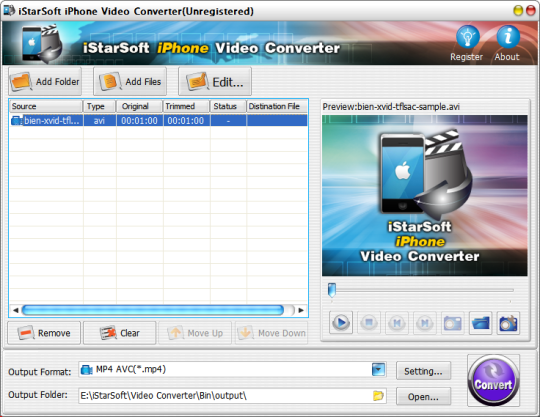Clear all files with Clear button

click(120, 333)
